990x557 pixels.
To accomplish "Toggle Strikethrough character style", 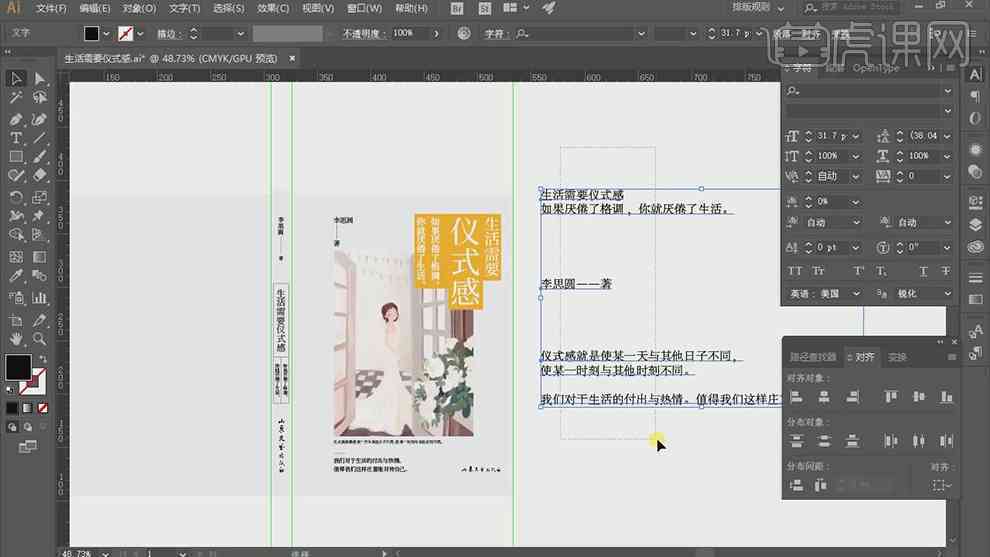I will [x=946, y=271].
